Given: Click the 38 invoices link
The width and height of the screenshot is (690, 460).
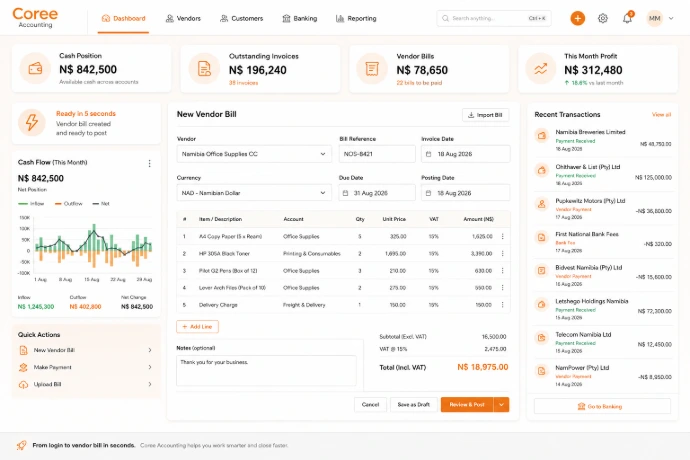Looking at the screenshot, I should [243, 83].
